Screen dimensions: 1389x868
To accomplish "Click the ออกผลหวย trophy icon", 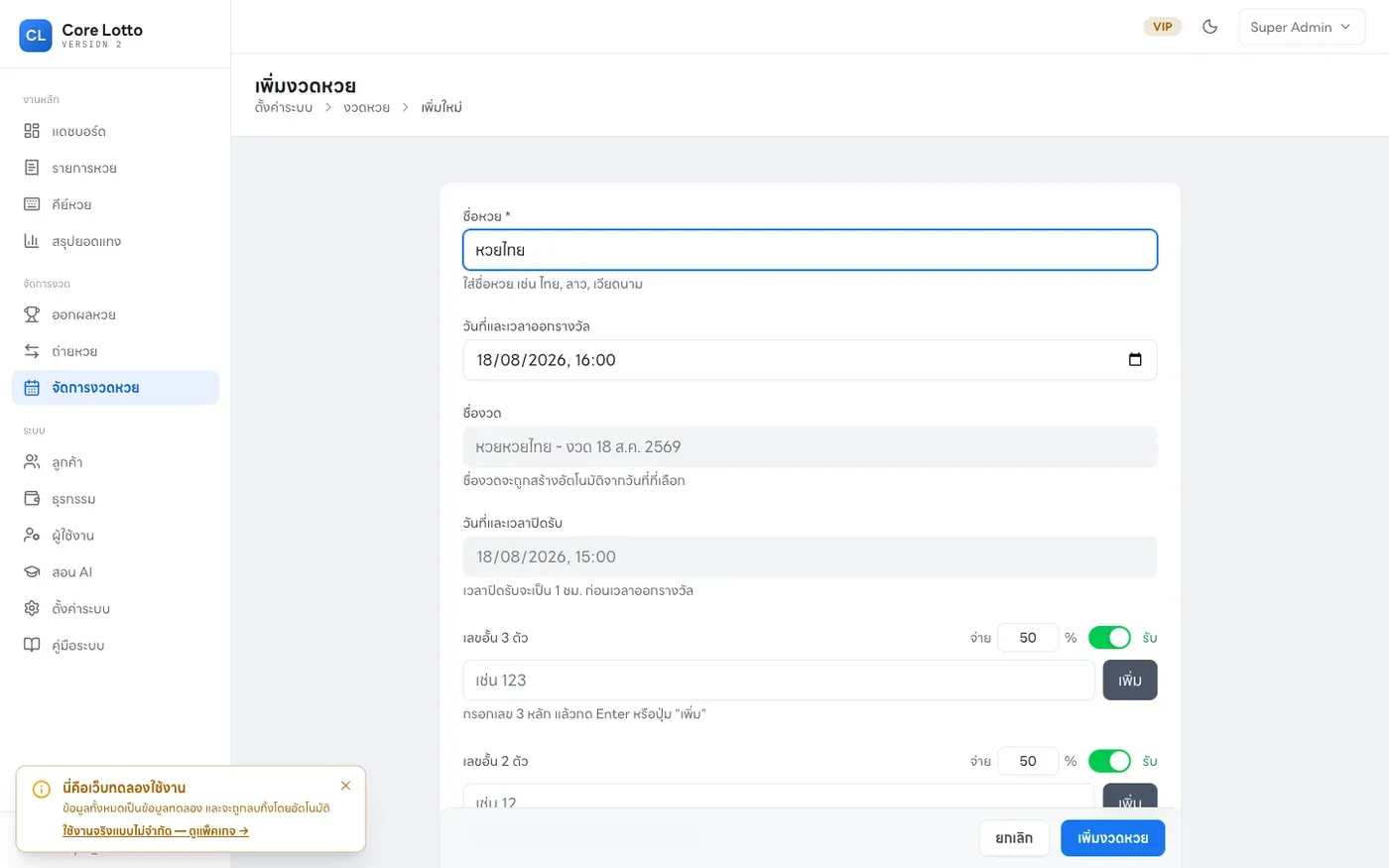I will tap(32, 314).
